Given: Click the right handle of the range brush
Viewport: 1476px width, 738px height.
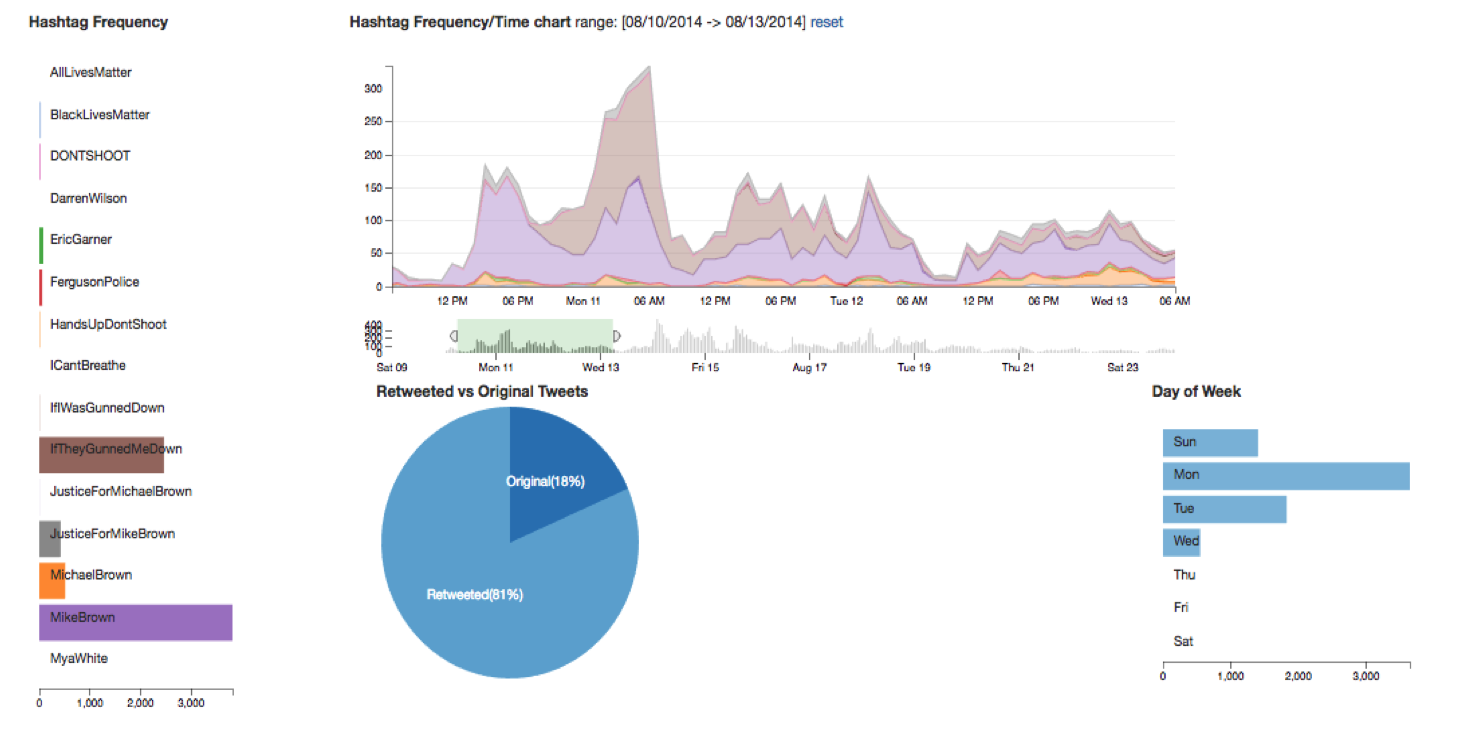Looking at the screenshot, I should pos(615,337).
